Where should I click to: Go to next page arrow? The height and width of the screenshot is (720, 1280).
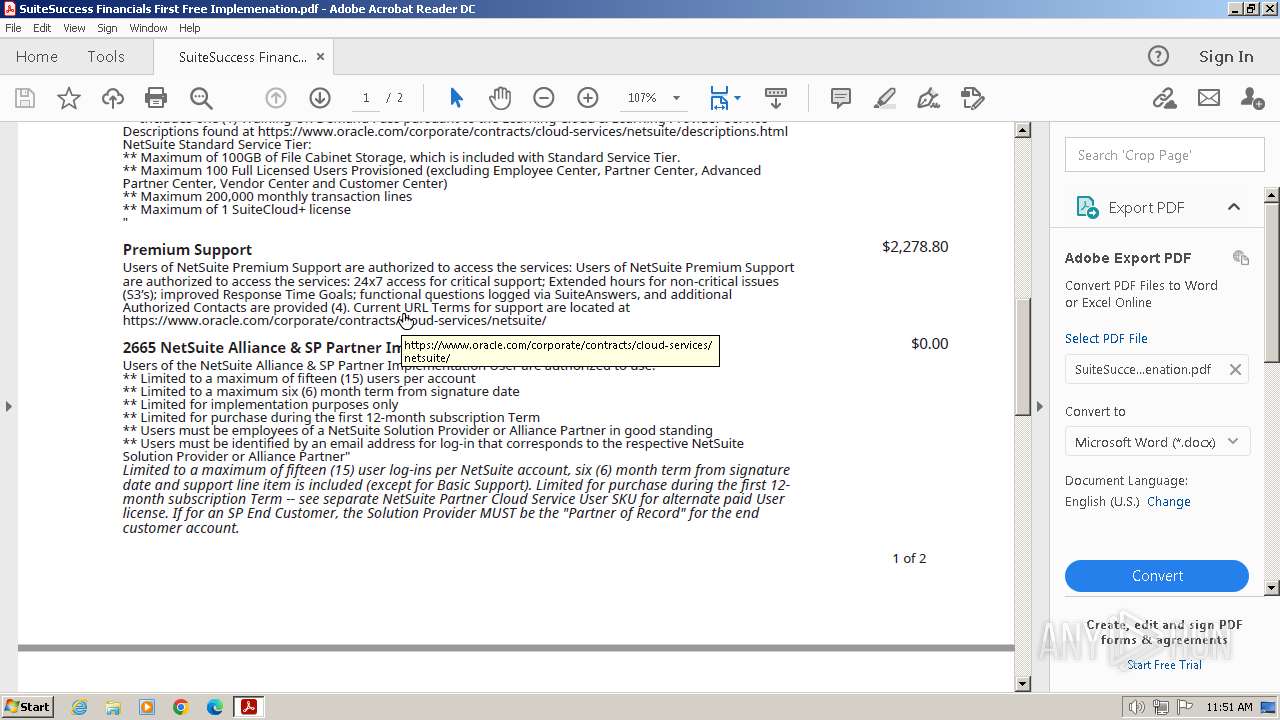[x=320, y=98]
